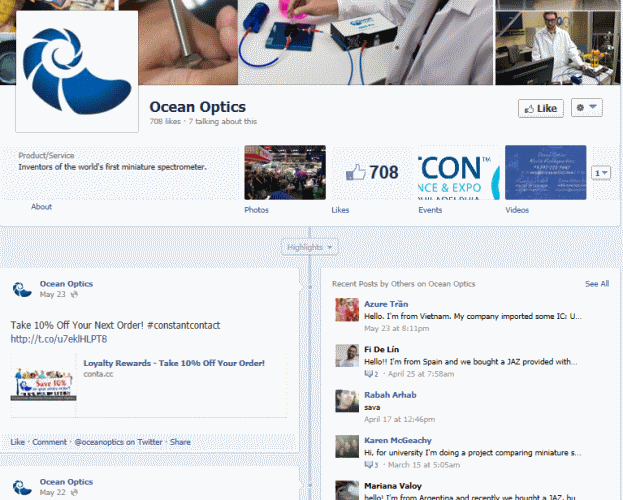Click the comment count icon on Karen McGeachy's post
The width and height of the screenshot is (623, 500).
pos(371,465)
